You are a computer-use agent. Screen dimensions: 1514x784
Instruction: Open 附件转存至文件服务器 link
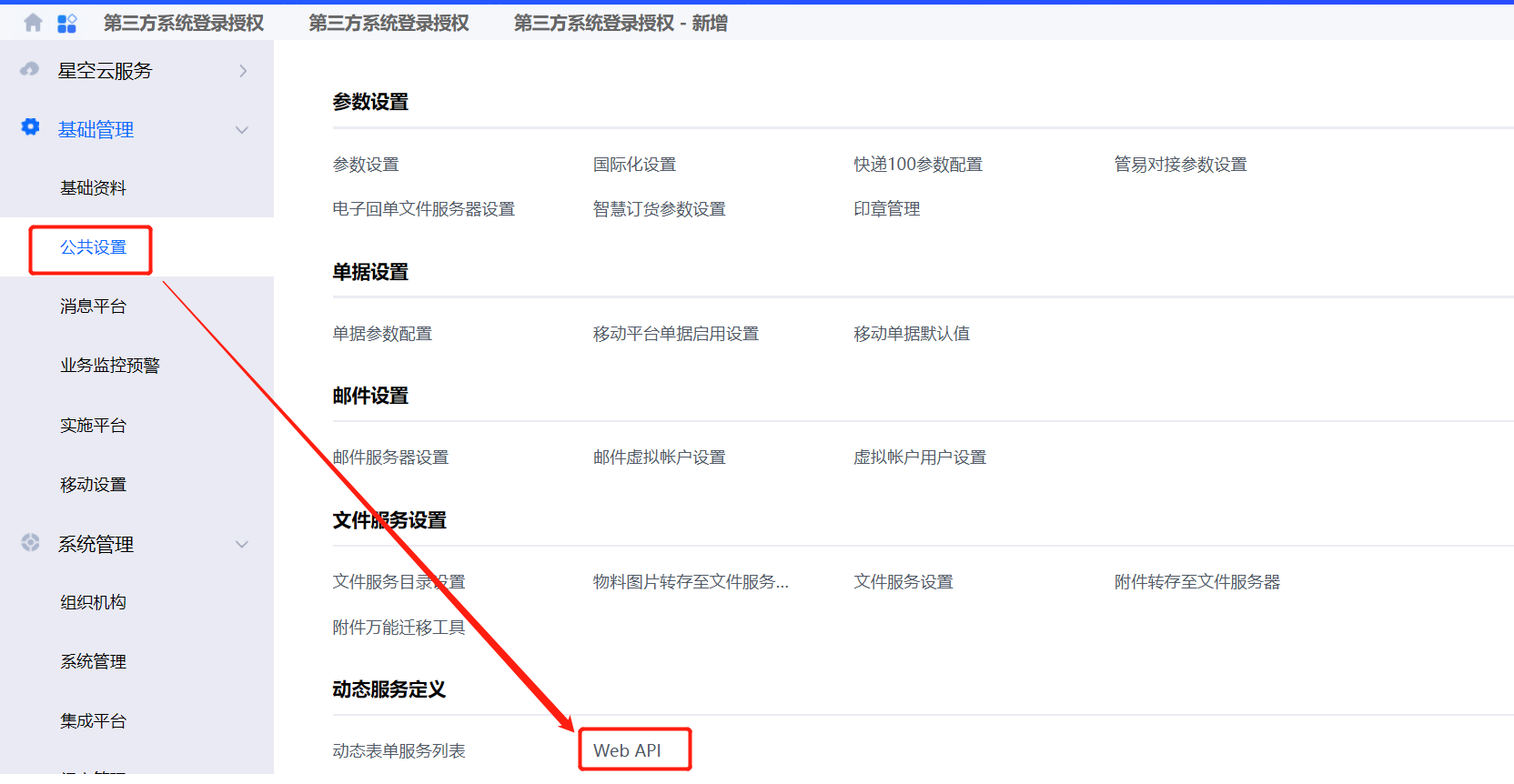click(x=1197, y=582)
